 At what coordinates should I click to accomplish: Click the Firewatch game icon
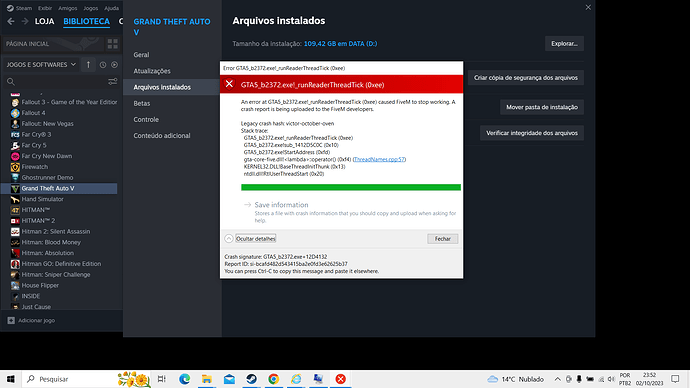(15, 167)
